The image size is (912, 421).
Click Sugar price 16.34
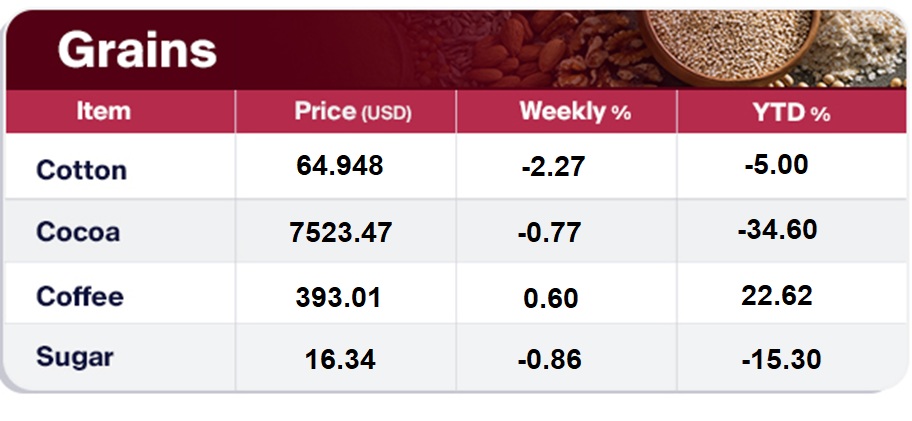pyautogui.click(x=340, y=359)
